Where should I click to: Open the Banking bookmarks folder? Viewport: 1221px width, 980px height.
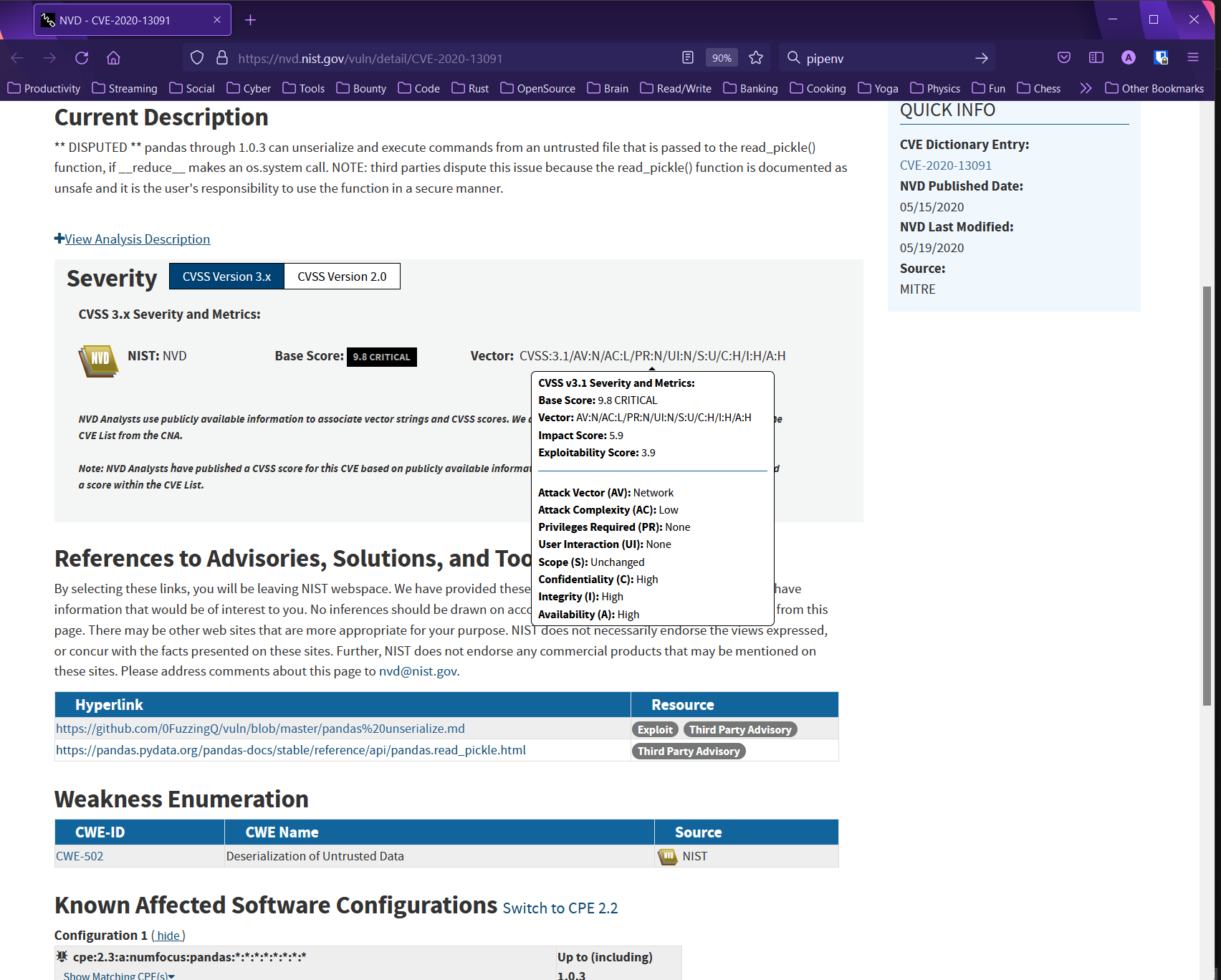(750, 88)
